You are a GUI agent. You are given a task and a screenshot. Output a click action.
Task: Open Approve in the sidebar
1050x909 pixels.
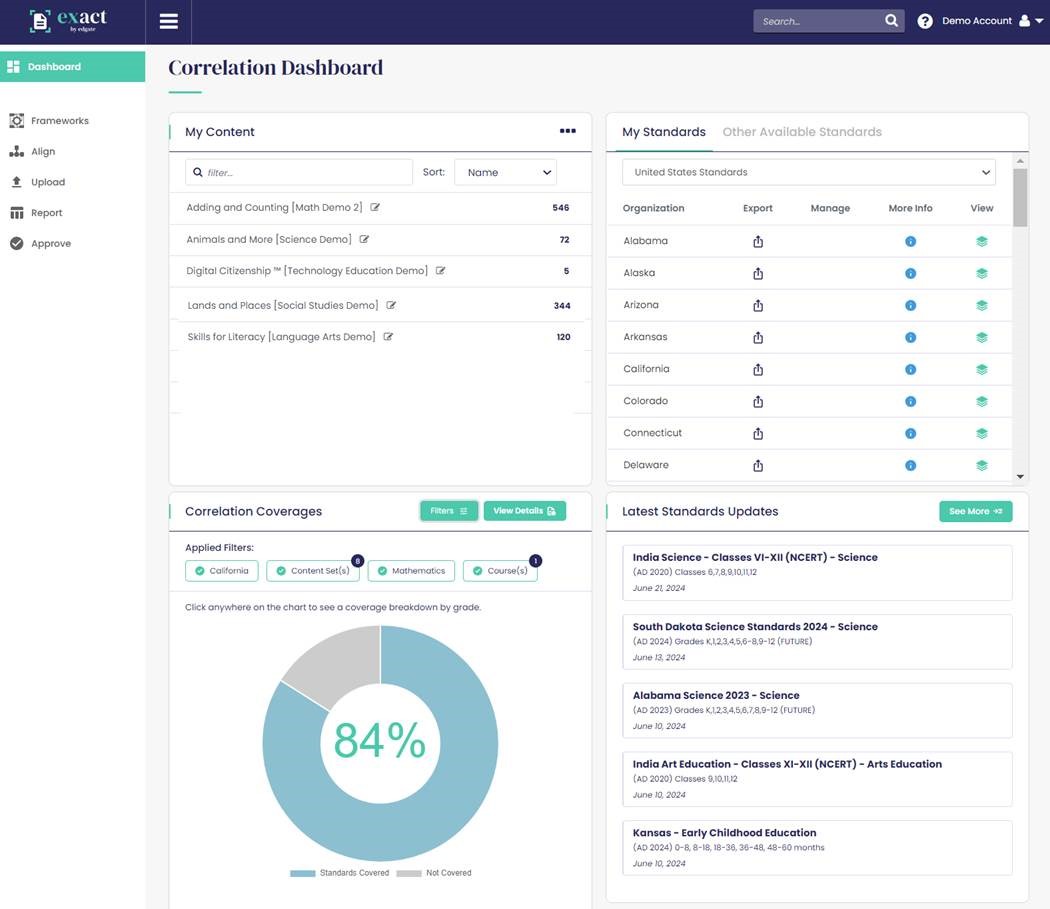(x=40, y=243)
